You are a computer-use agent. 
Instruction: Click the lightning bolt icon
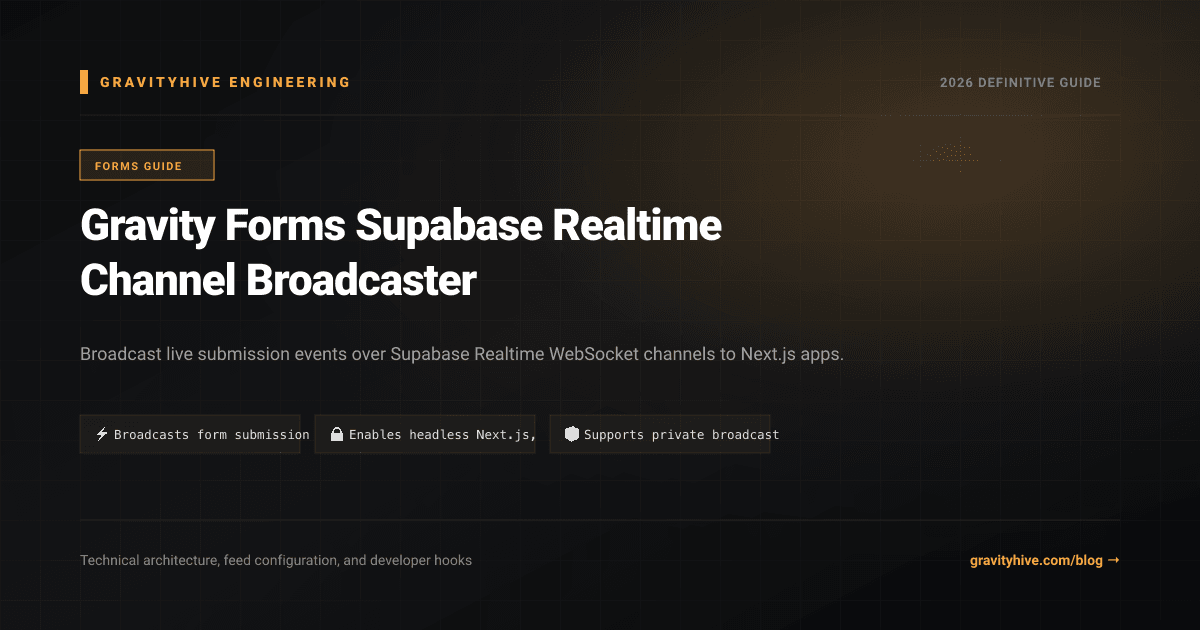(101, 434)
